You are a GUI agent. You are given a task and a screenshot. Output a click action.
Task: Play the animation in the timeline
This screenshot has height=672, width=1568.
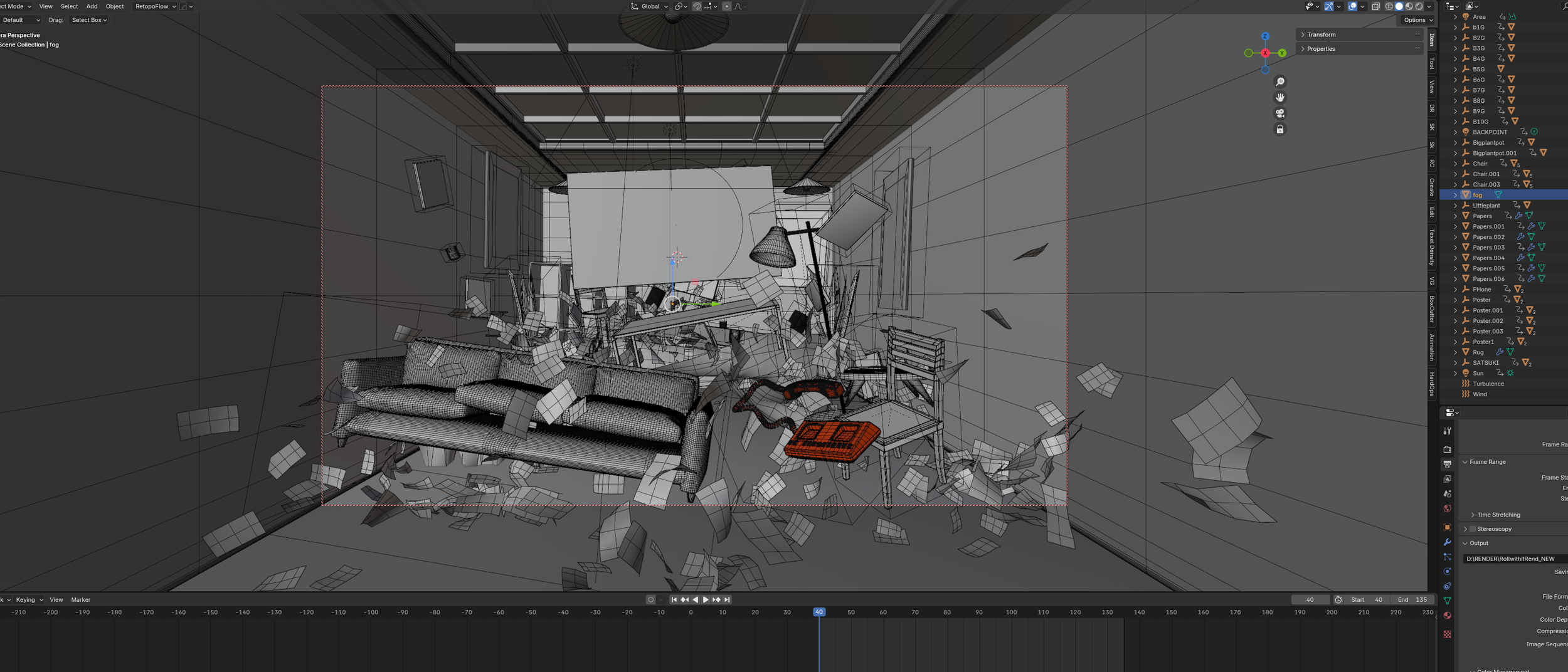pos(704,599)
